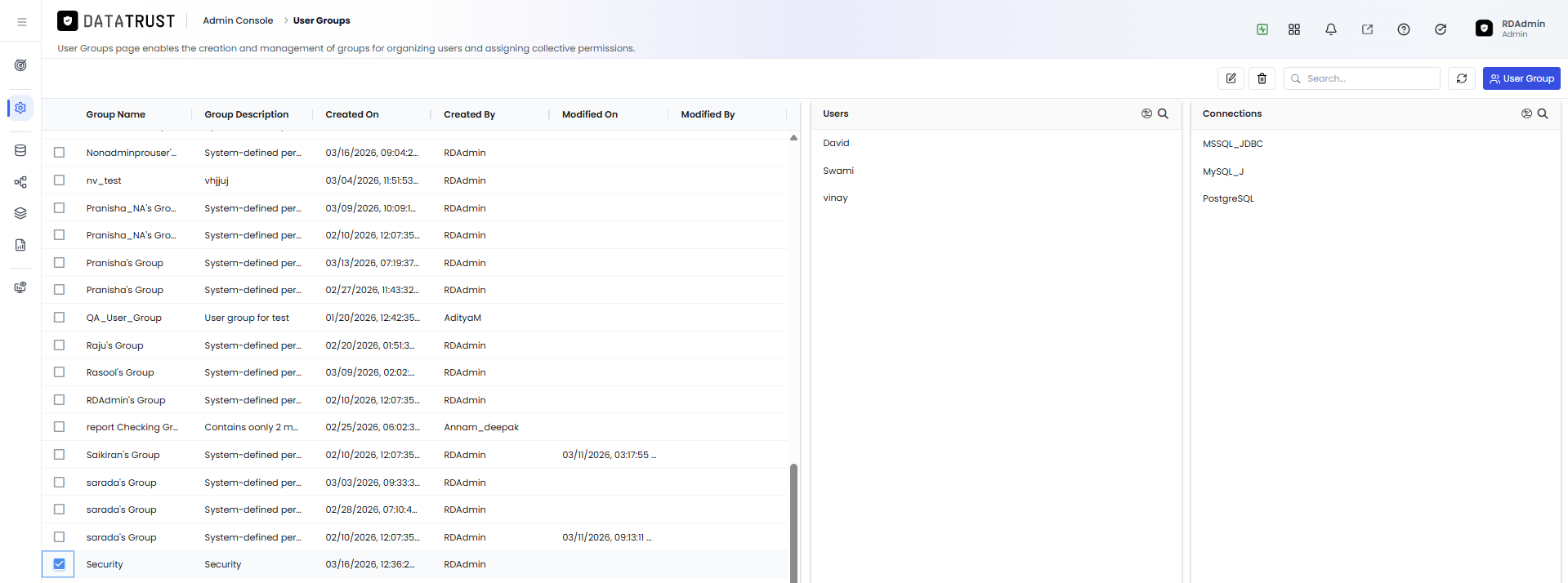Viewport: 1568px width, 583px height.
Task: Sort by the Group Name column header
Action: tap(116, 114)
